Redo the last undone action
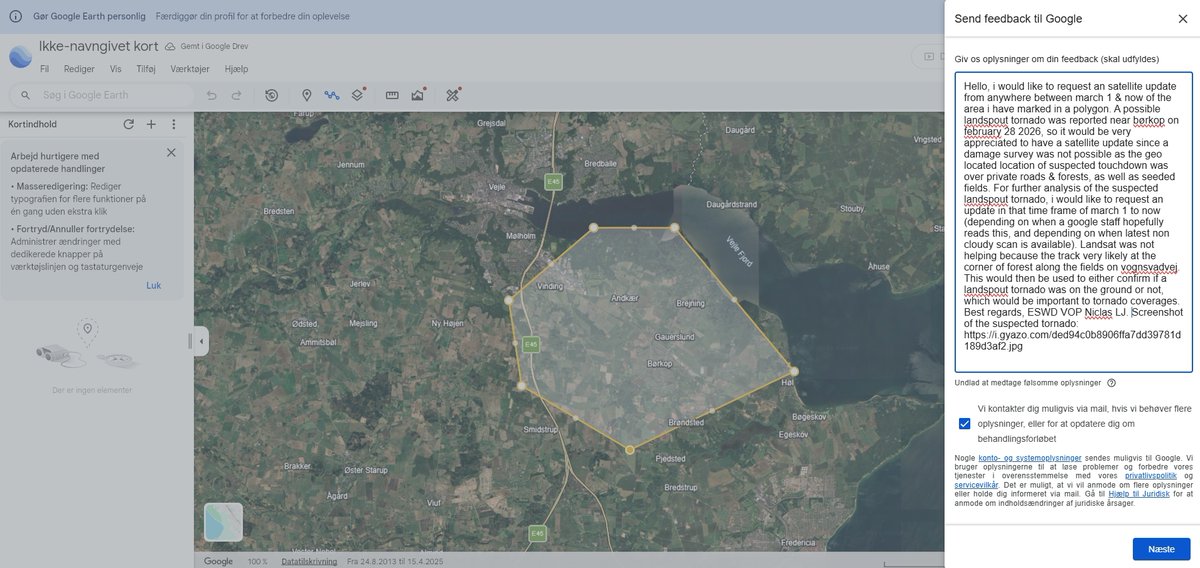This screenshot has width=1200, height=568. 236,95
